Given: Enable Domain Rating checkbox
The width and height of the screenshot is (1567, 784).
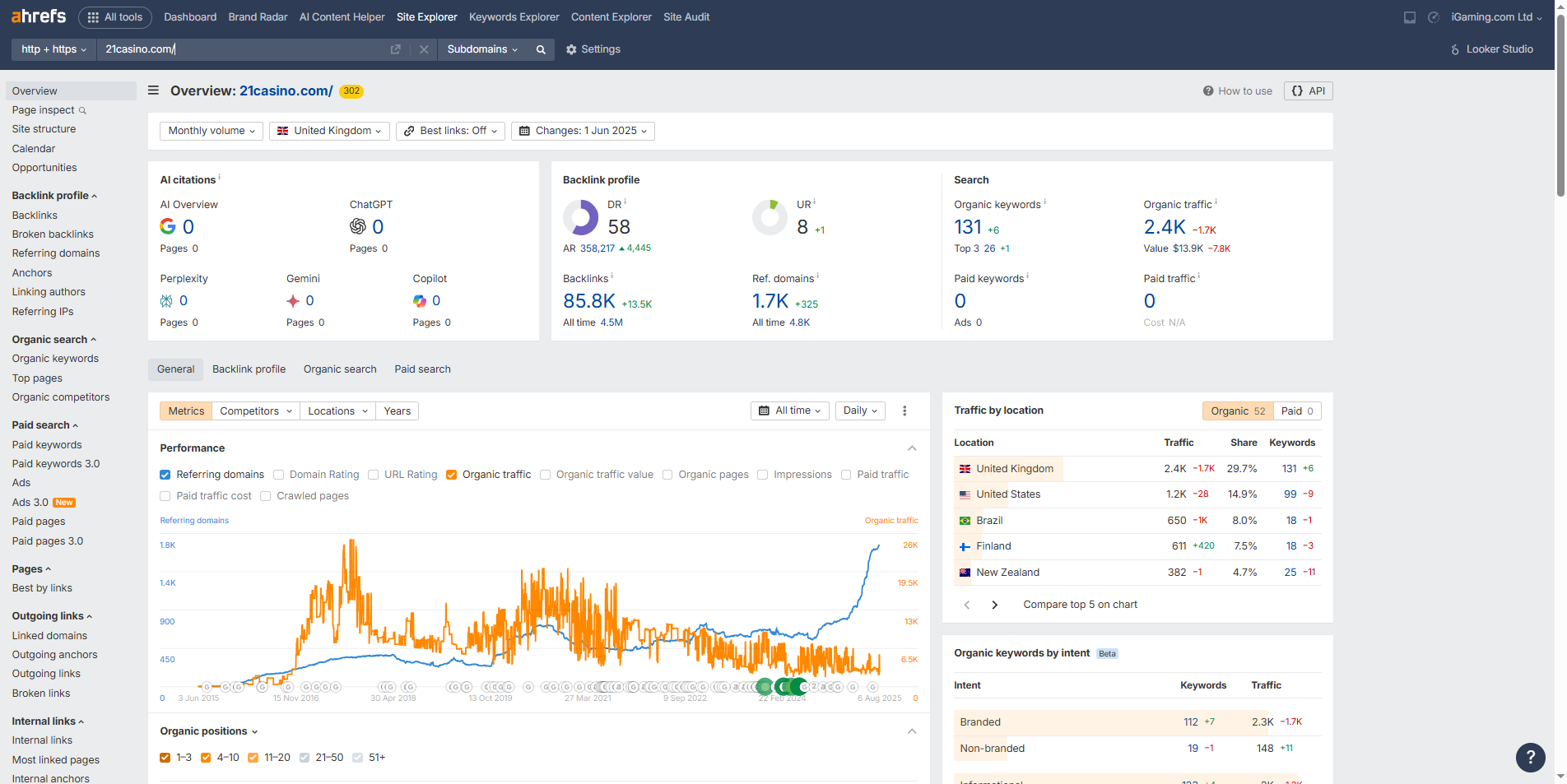Looking at the screenshot, I should click(x=279, y=475).
